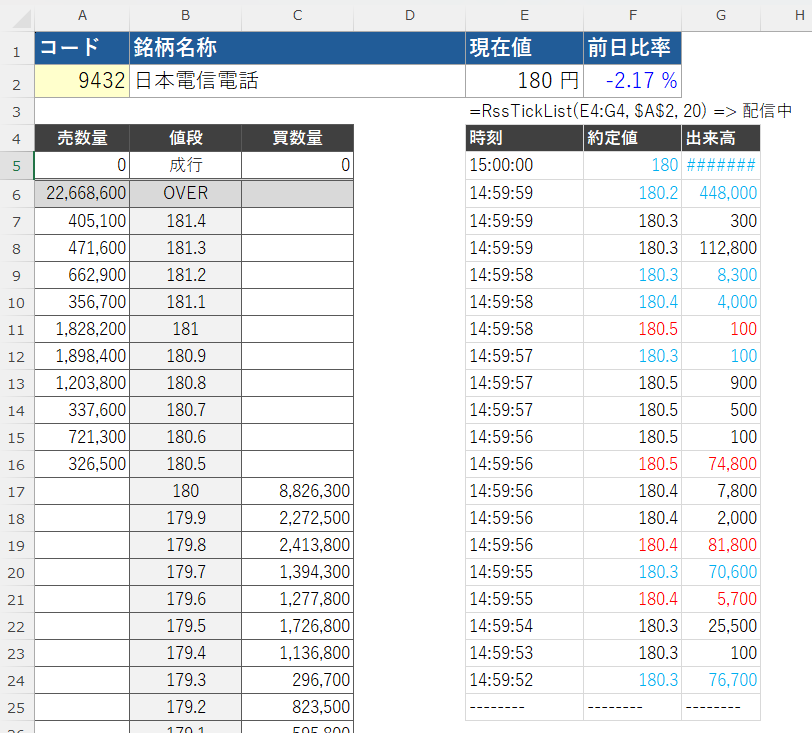This screenshot has height=733, width=812.
Task: Click the 時刻 header cell
Action: 525,138
